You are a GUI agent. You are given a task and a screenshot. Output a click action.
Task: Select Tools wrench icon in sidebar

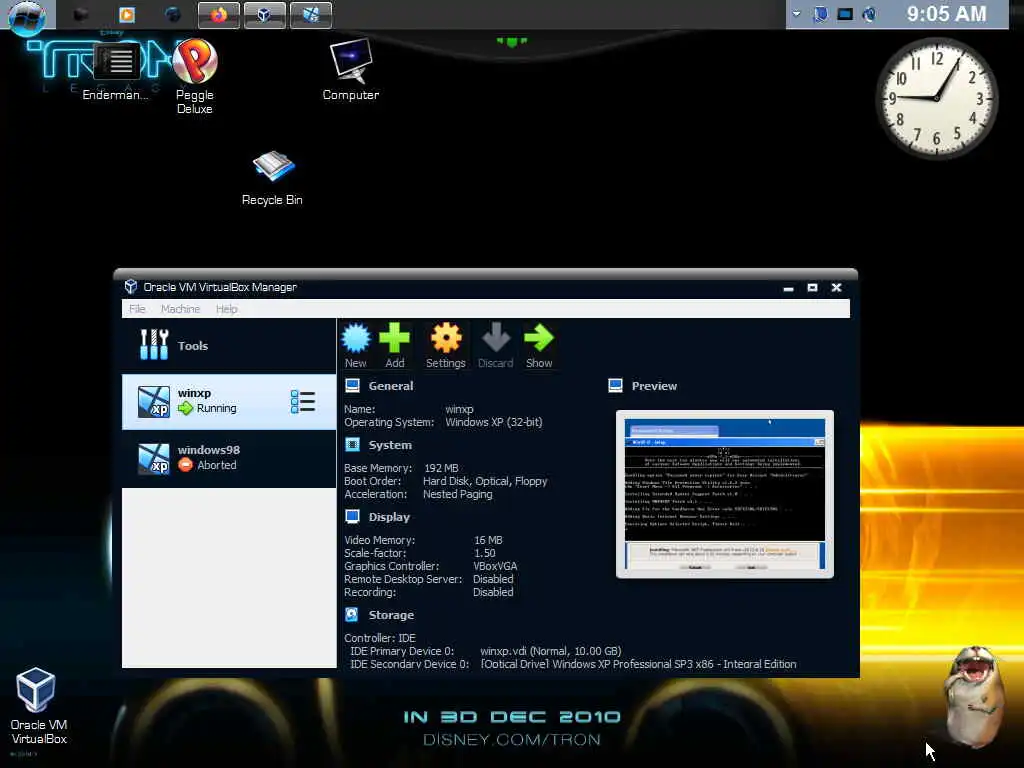[x=154, y=345]
